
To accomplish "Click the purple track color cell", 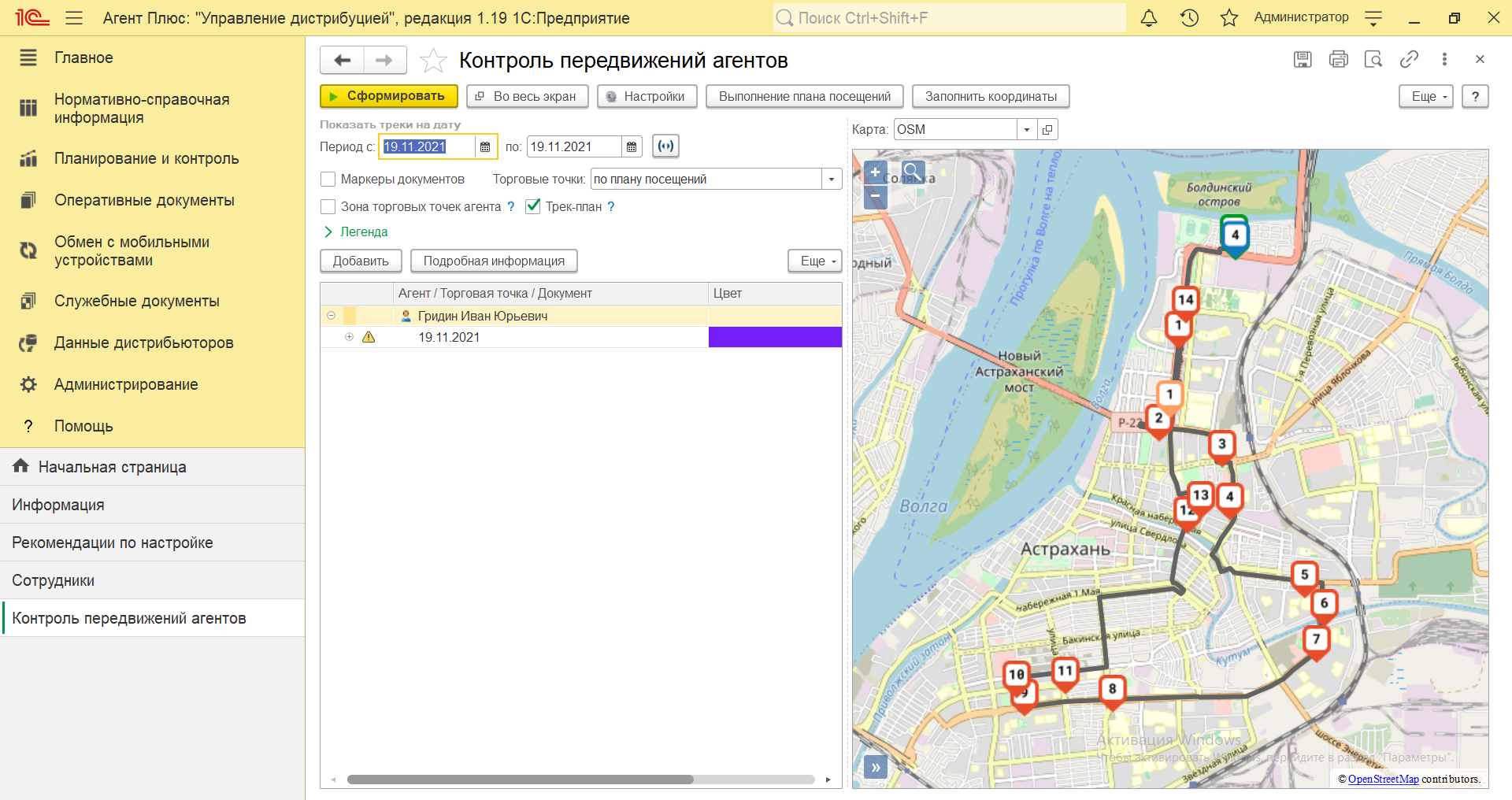I will coord(775,338).
